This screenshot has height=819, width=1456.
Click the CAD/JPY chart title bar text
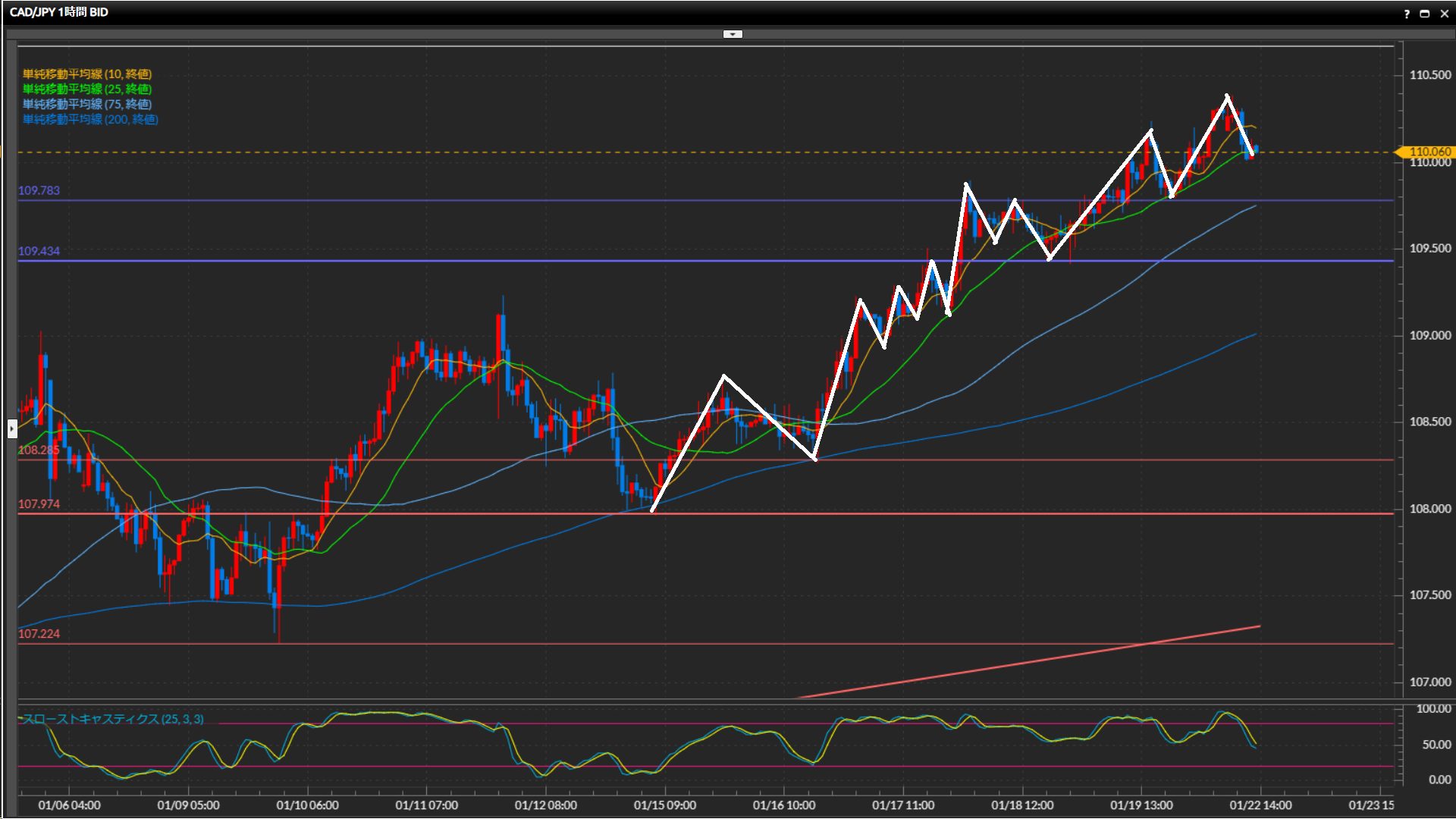(59, 12)
